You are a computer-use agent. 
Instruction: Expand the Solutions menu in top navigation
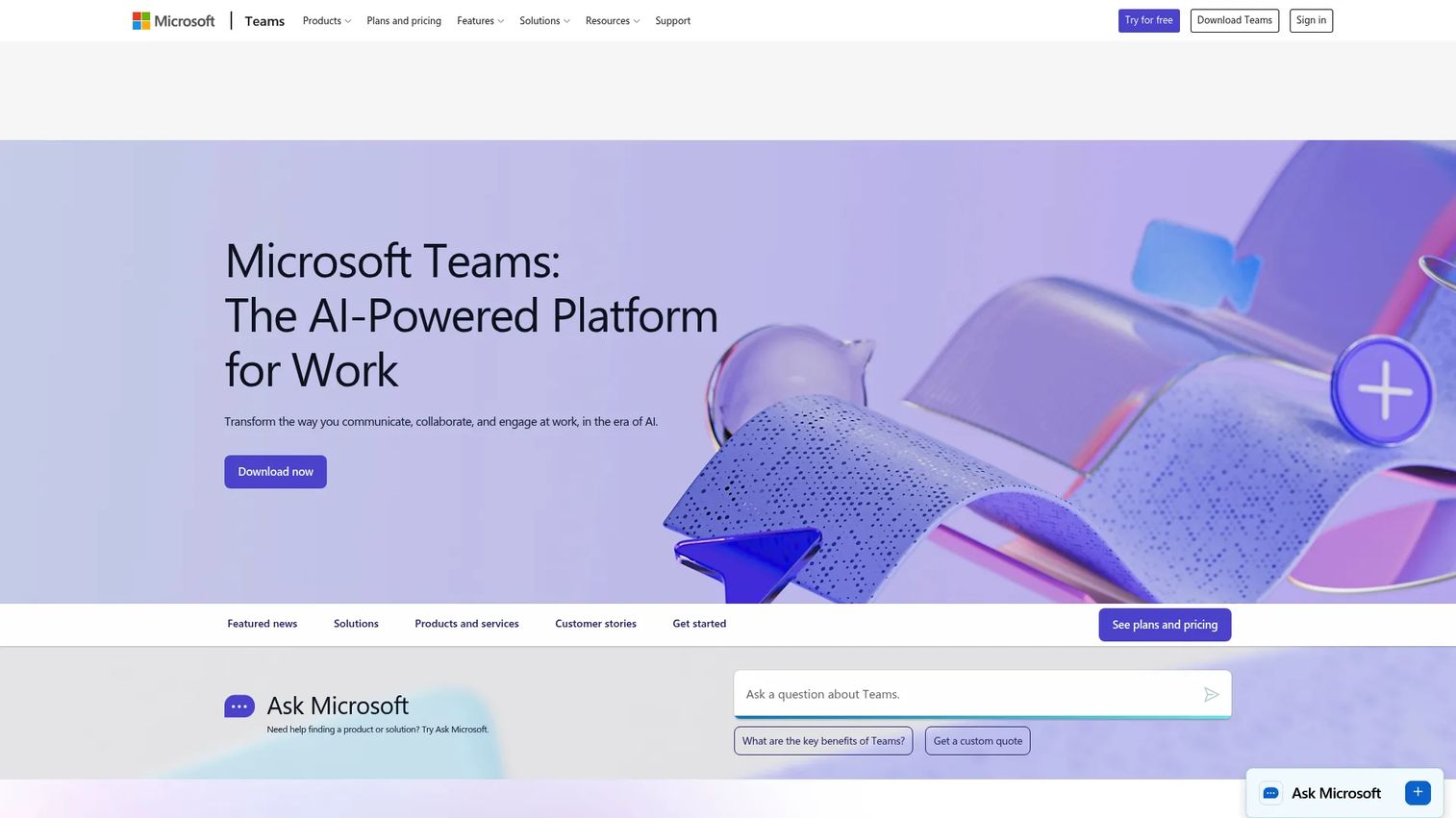pos(544,20)
